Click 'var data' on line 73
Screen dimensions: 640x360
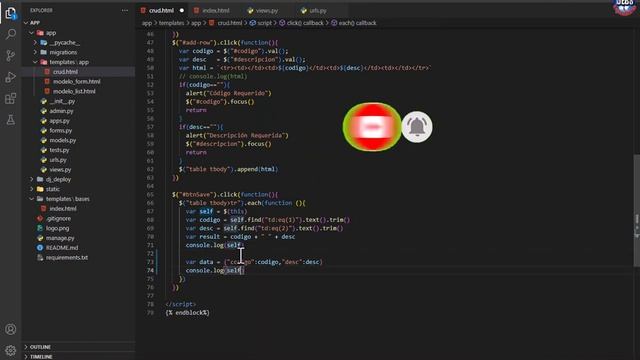click(199, 262)
